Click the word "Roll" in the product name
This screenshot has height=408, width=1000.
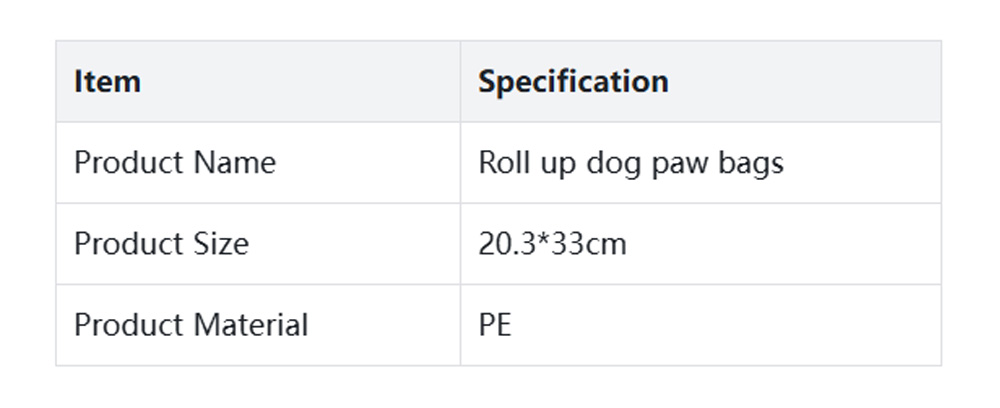pyautogui.click(x=501, y=162)
